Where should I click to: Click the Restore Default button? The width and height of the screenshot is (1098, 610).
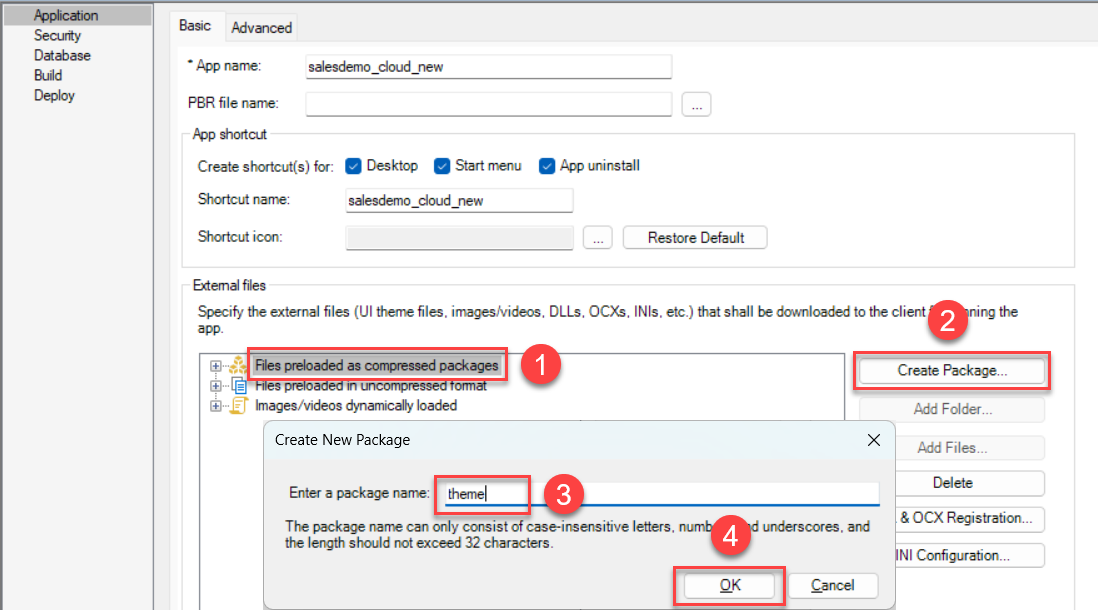(x=695, y=238)
